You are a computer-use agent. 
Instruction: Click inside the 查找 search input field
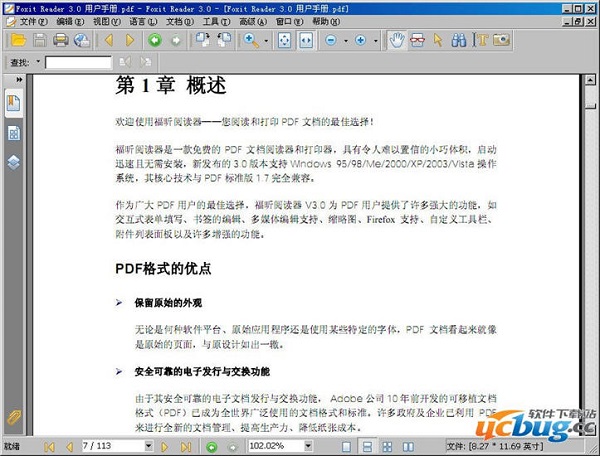pyautogui.click(x=78, y=62)
